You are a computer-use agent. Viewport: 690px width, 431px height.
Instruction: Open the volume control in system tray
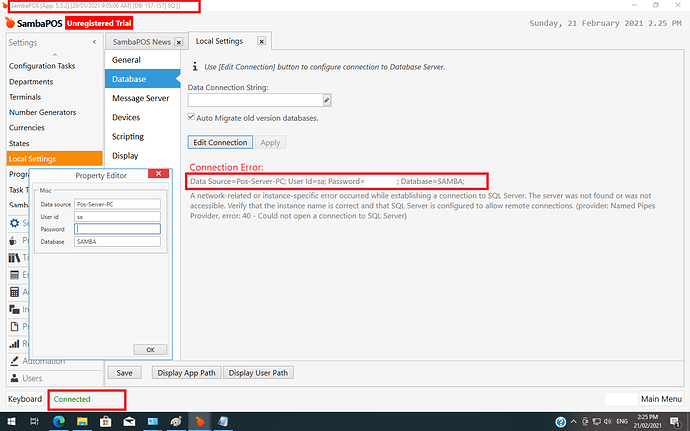tap(608, 422)
